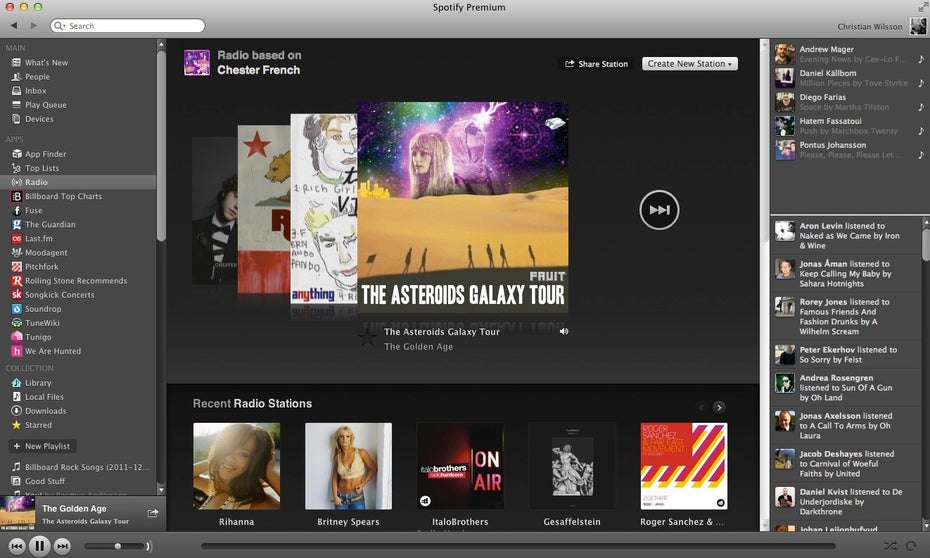
Task: Open Aron Levin's activity item
Action: pyautogui.click(x=846, y=235)
